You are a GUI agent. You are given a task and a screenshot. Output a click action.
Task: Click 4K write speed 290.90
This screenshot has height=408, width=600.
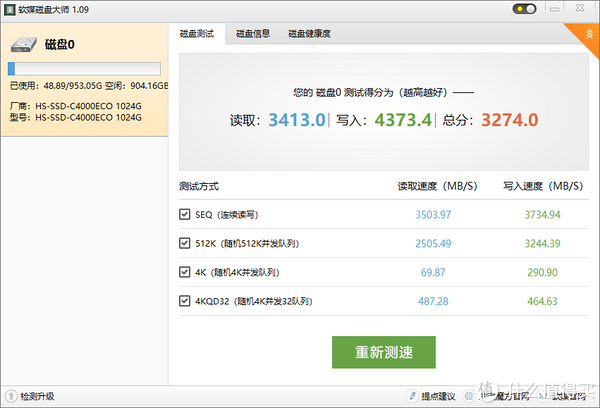pos(542,273)
